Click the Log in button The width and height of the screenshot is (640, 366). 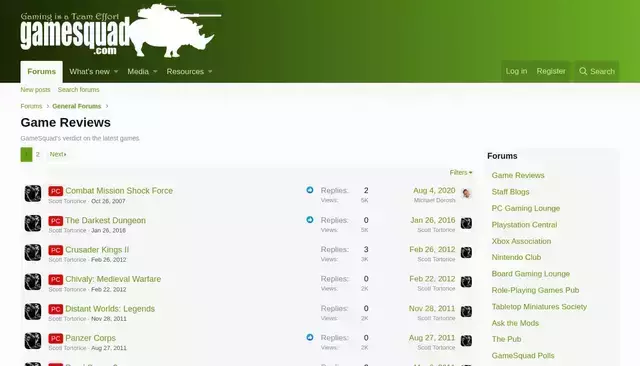[x=516, y=71]
